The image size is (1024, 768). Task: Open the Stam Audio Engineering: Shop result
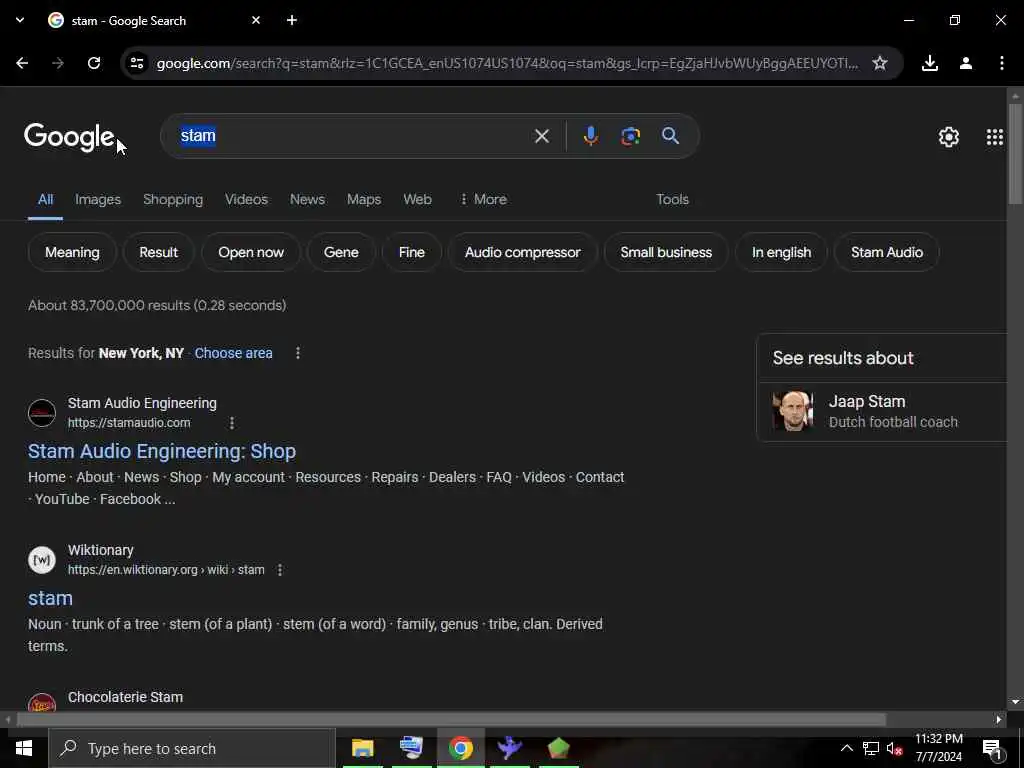(x=162, y=451)
